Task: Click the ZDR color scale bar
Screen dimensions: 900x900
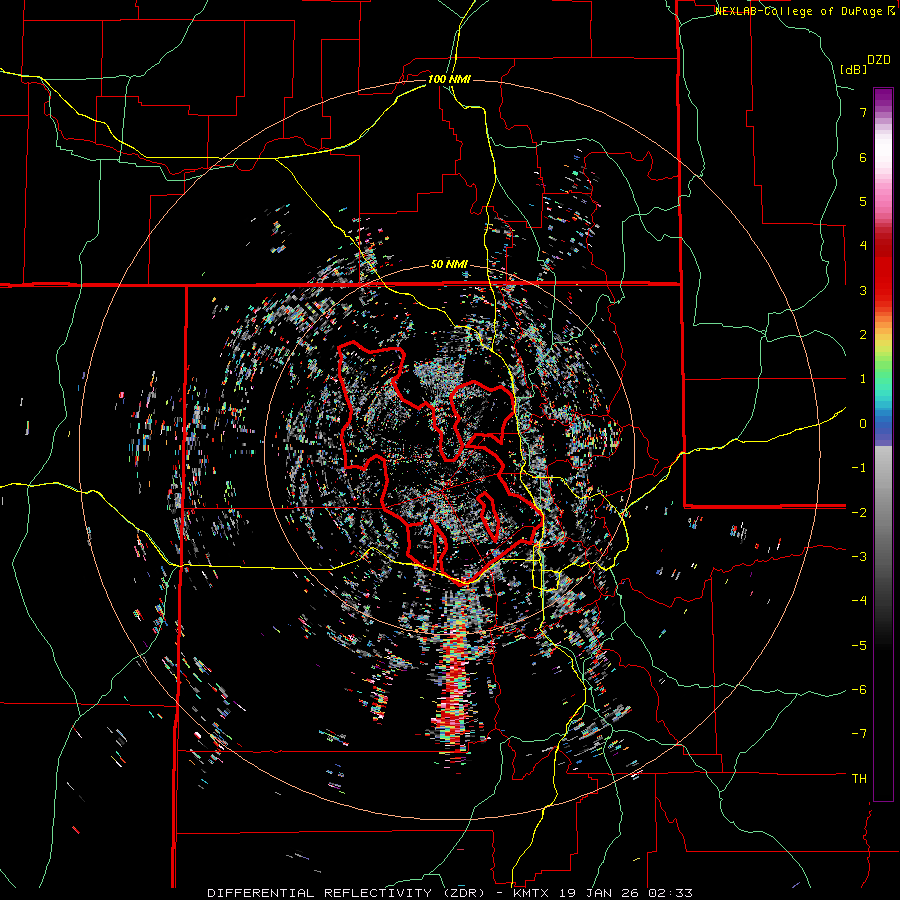Action: tap(883, 444)
